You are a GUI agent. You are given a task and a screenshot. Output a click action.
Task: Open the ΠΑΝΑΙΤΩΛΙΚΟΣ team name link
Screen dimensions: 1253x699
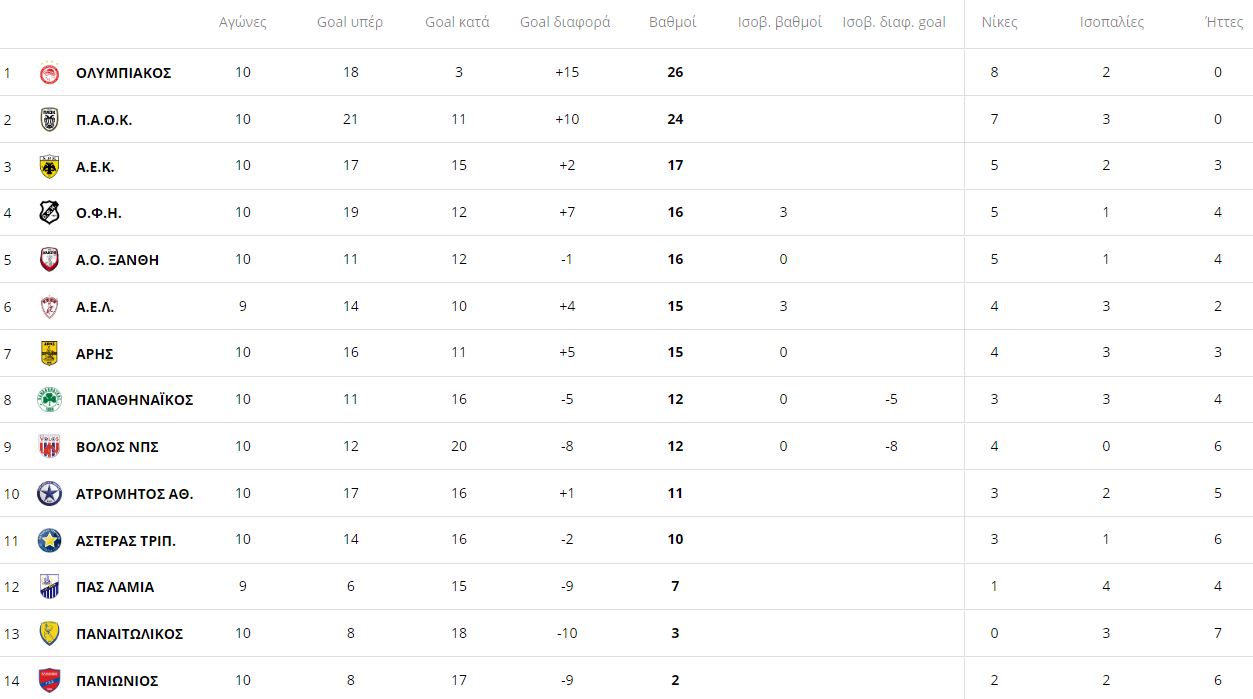tap(130, 634)
